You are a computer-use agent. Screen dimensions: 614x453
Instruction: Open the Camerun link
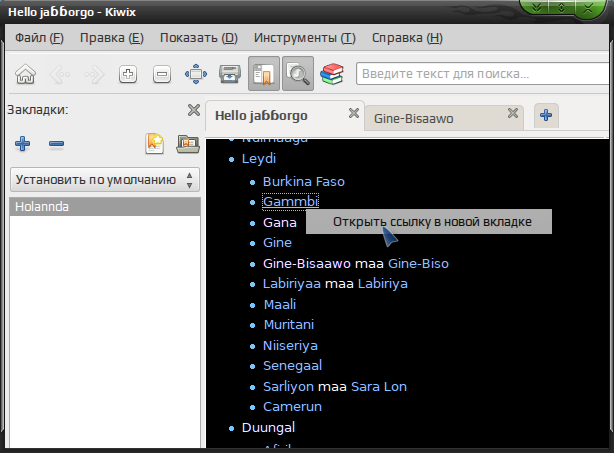(293, 407)
